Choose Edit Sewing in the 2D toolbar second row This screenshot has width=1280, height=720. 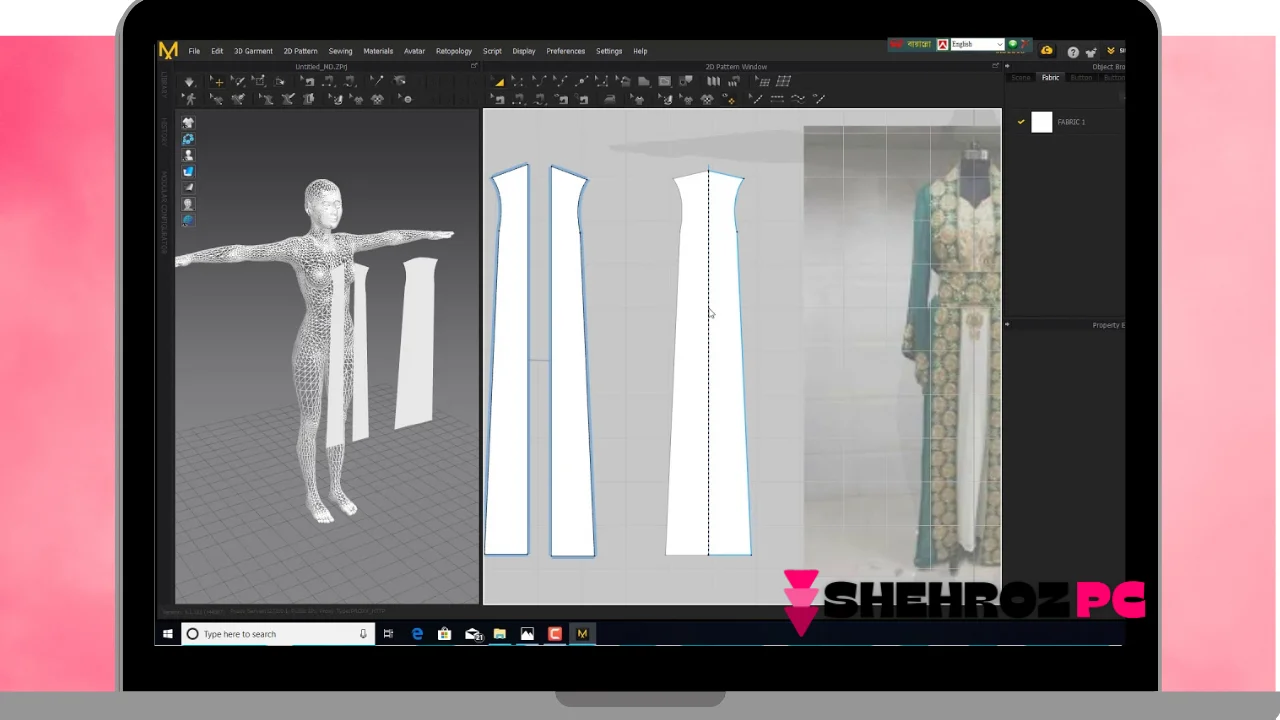click(498, 99)
